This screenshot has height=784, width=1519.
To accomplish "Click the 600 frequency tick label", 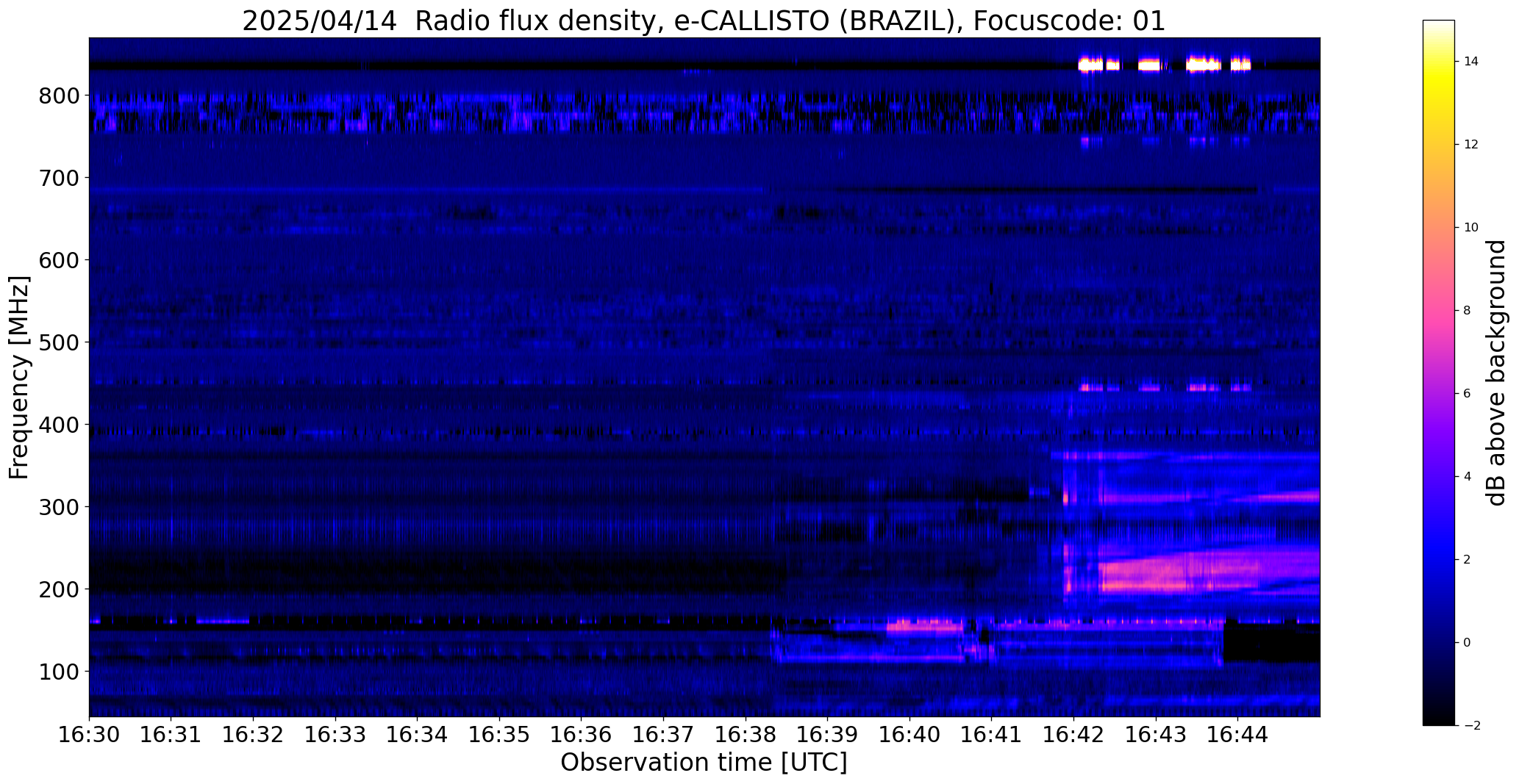I will (x=59, y=260).
